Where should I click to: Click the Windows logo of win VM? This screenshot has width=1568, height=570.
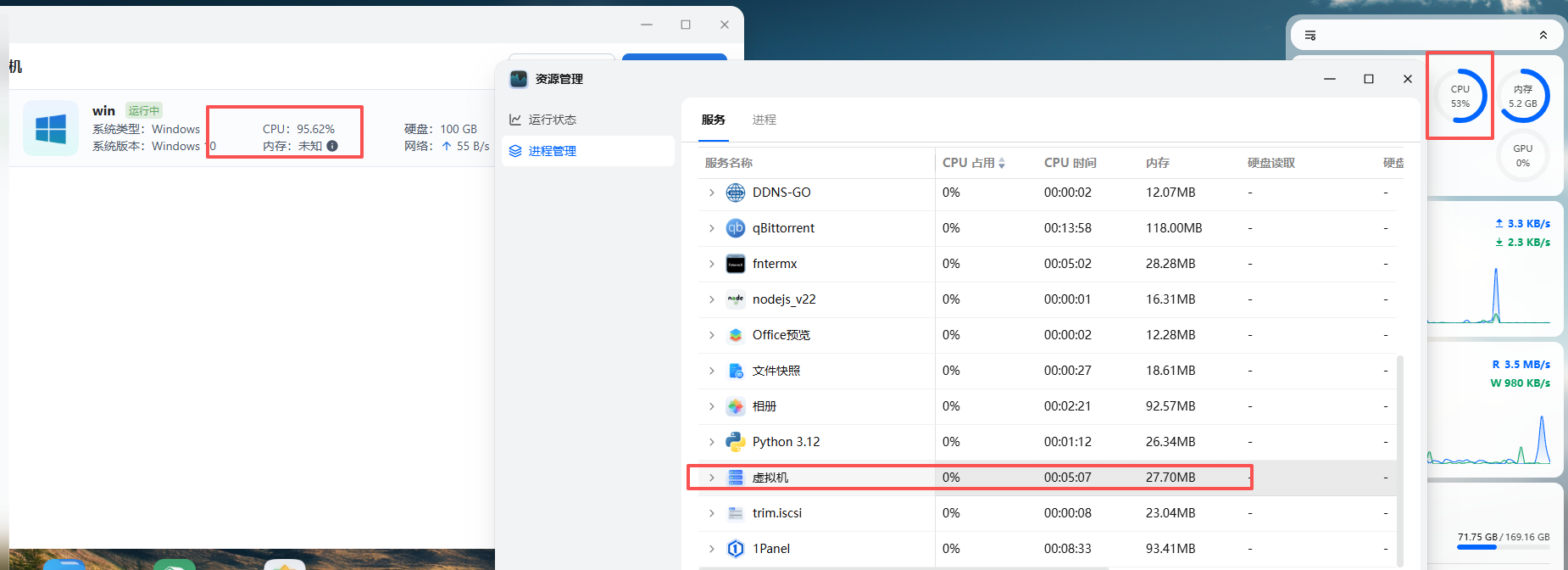[x=51, y=128]
